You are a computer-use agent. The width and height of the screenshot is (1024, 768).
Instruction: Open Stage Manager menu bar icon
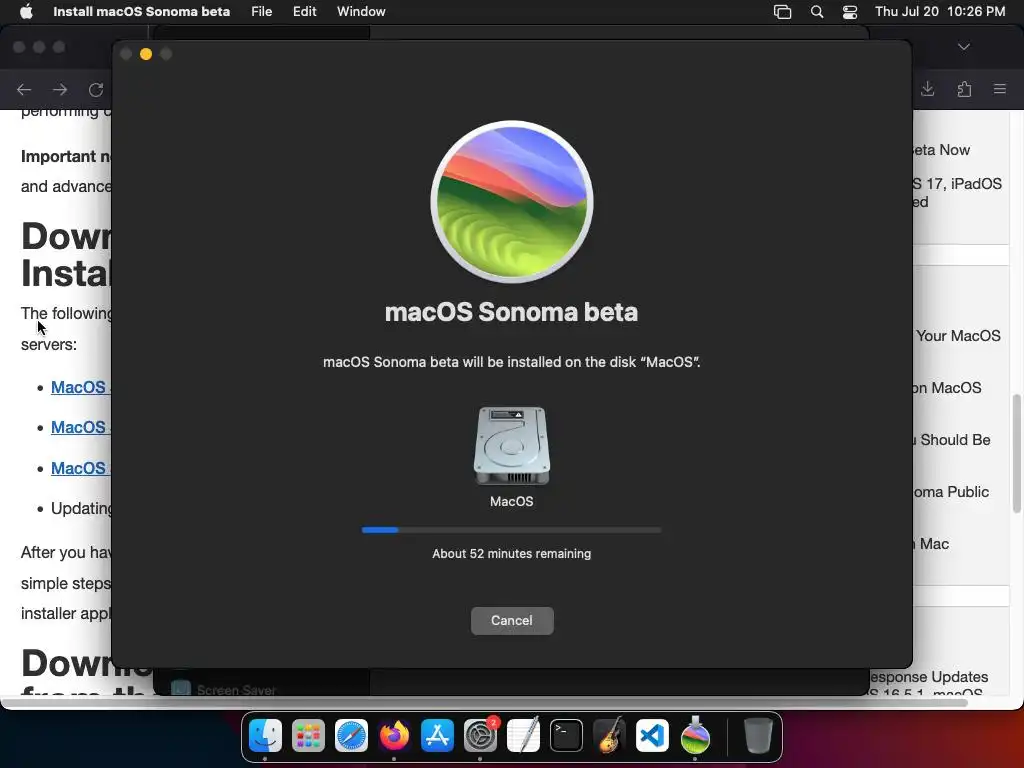(782, 12)
